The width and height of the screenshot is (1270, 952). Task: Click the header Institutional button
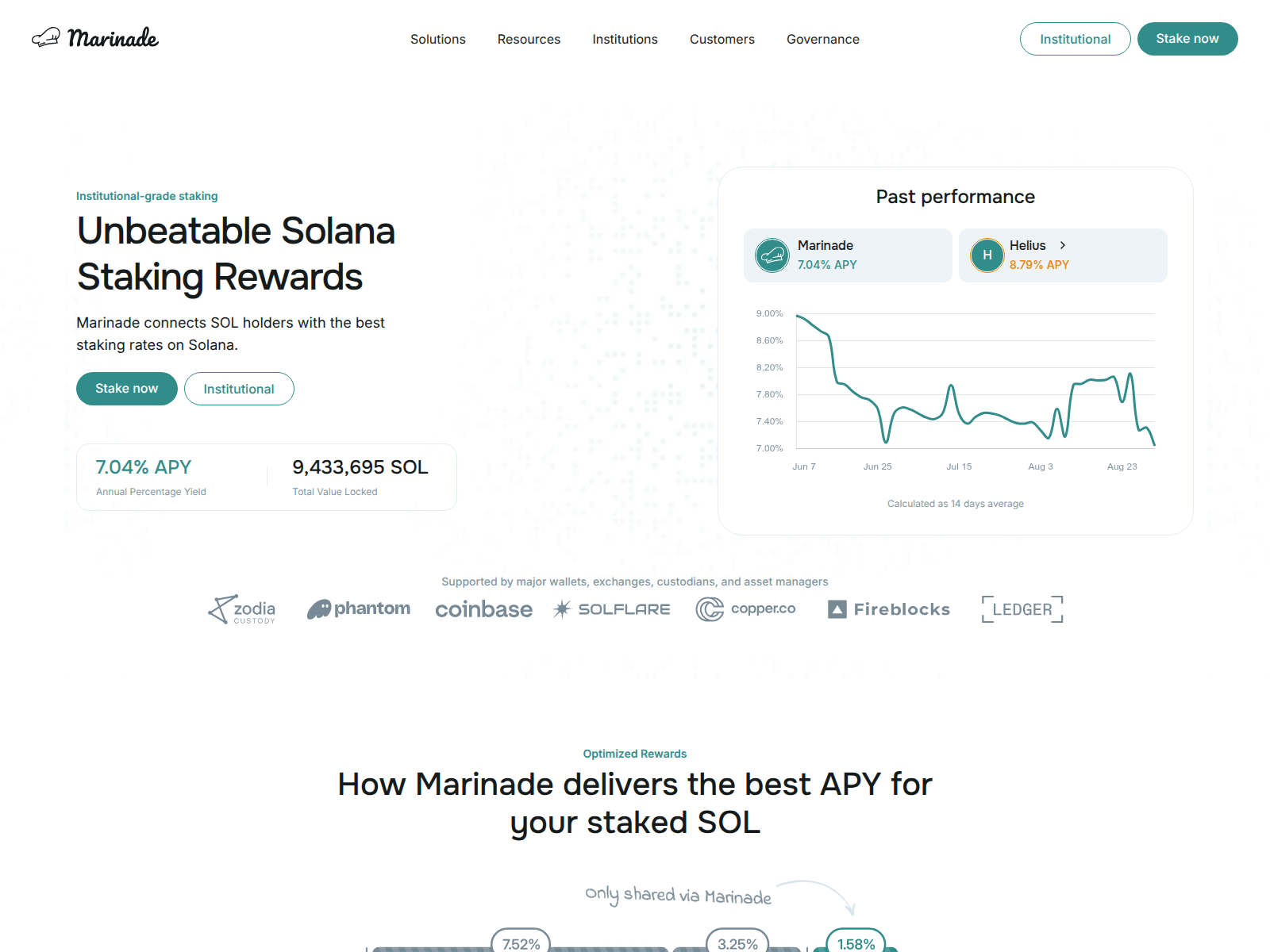[x=1076, y=39]
